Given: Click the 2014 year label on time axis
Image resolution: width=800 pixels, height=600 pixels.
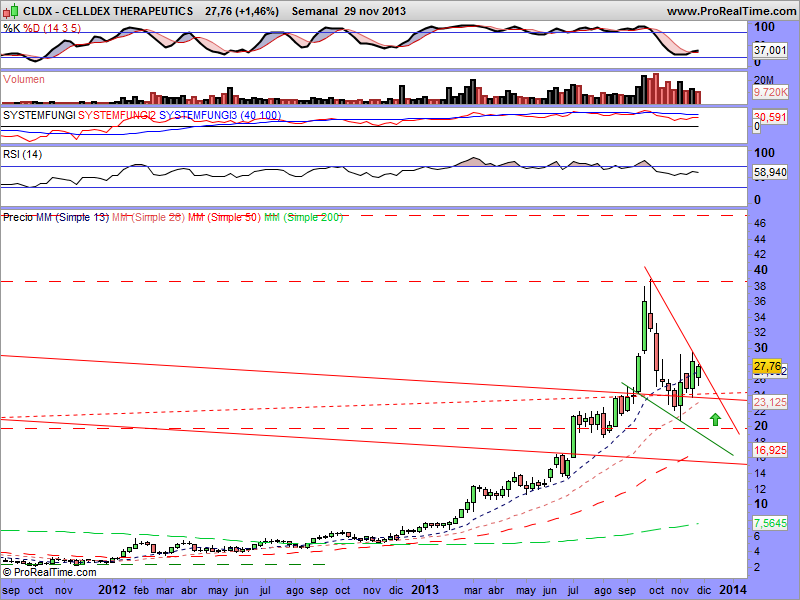Looking at the screenshot, I should point(733,590).
